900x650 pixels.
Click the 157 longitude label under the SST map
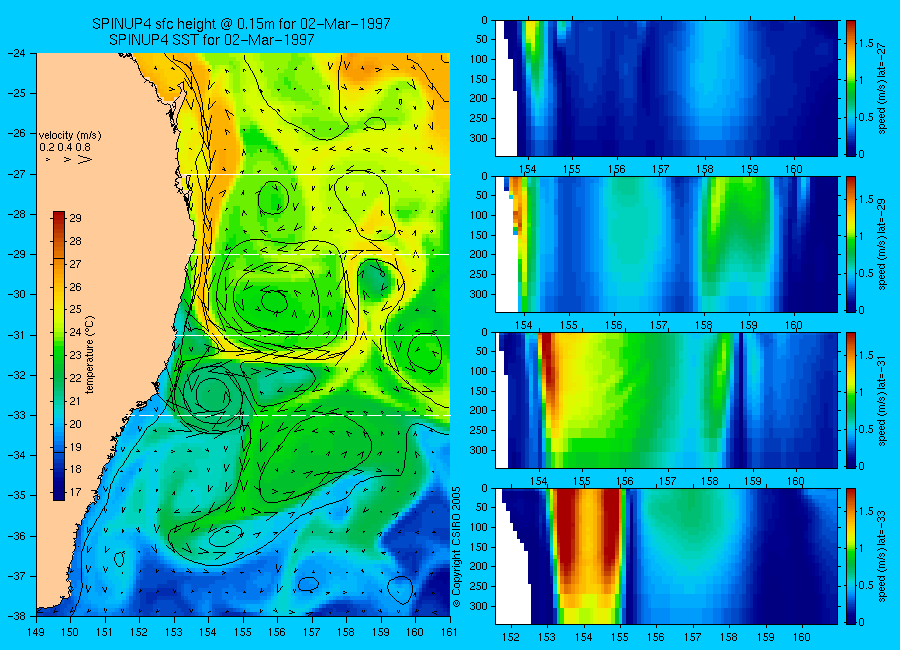[312, 632]
